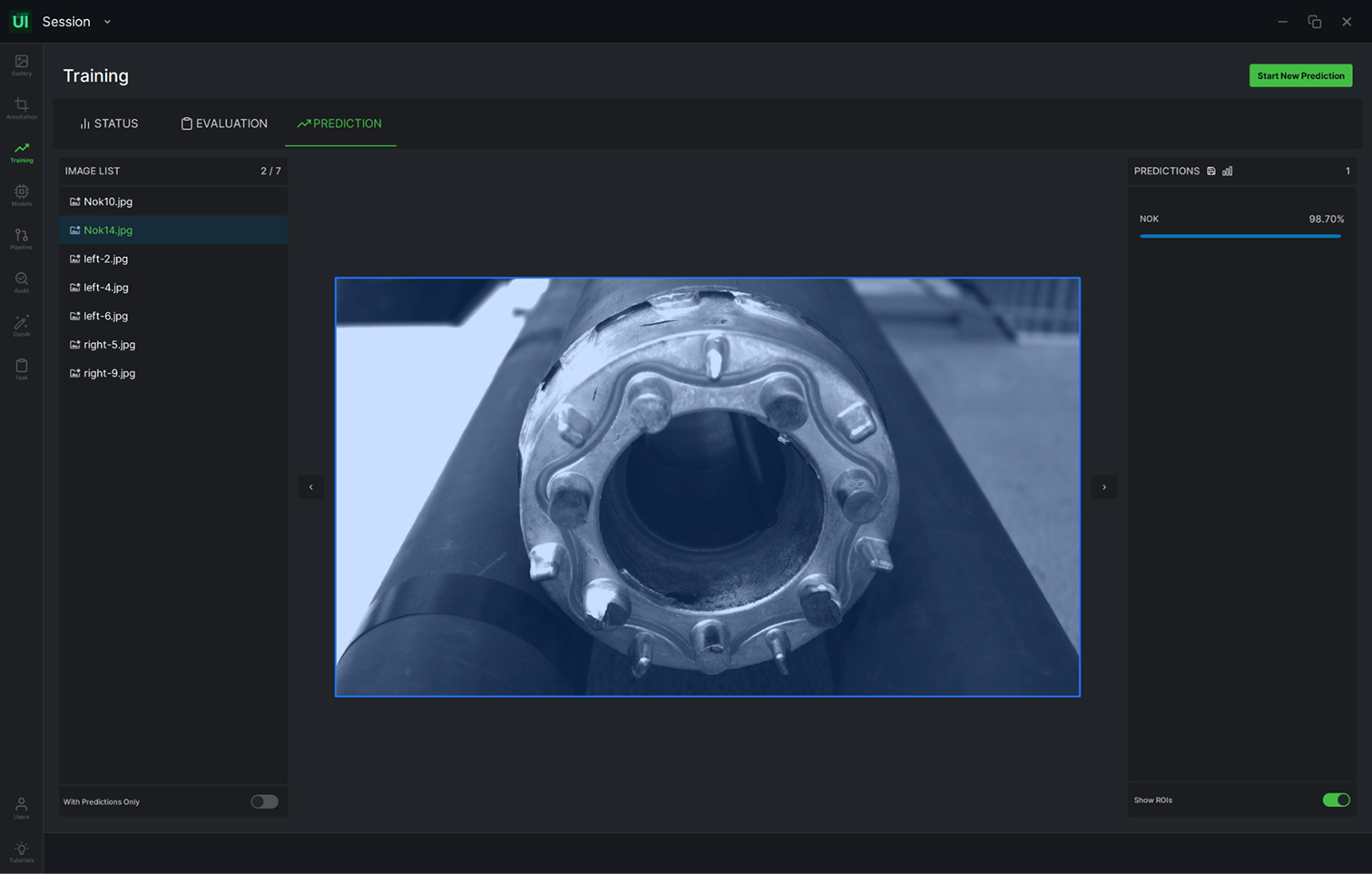
Task: Open the GenAI section
Action: click(x=21, y=327)
